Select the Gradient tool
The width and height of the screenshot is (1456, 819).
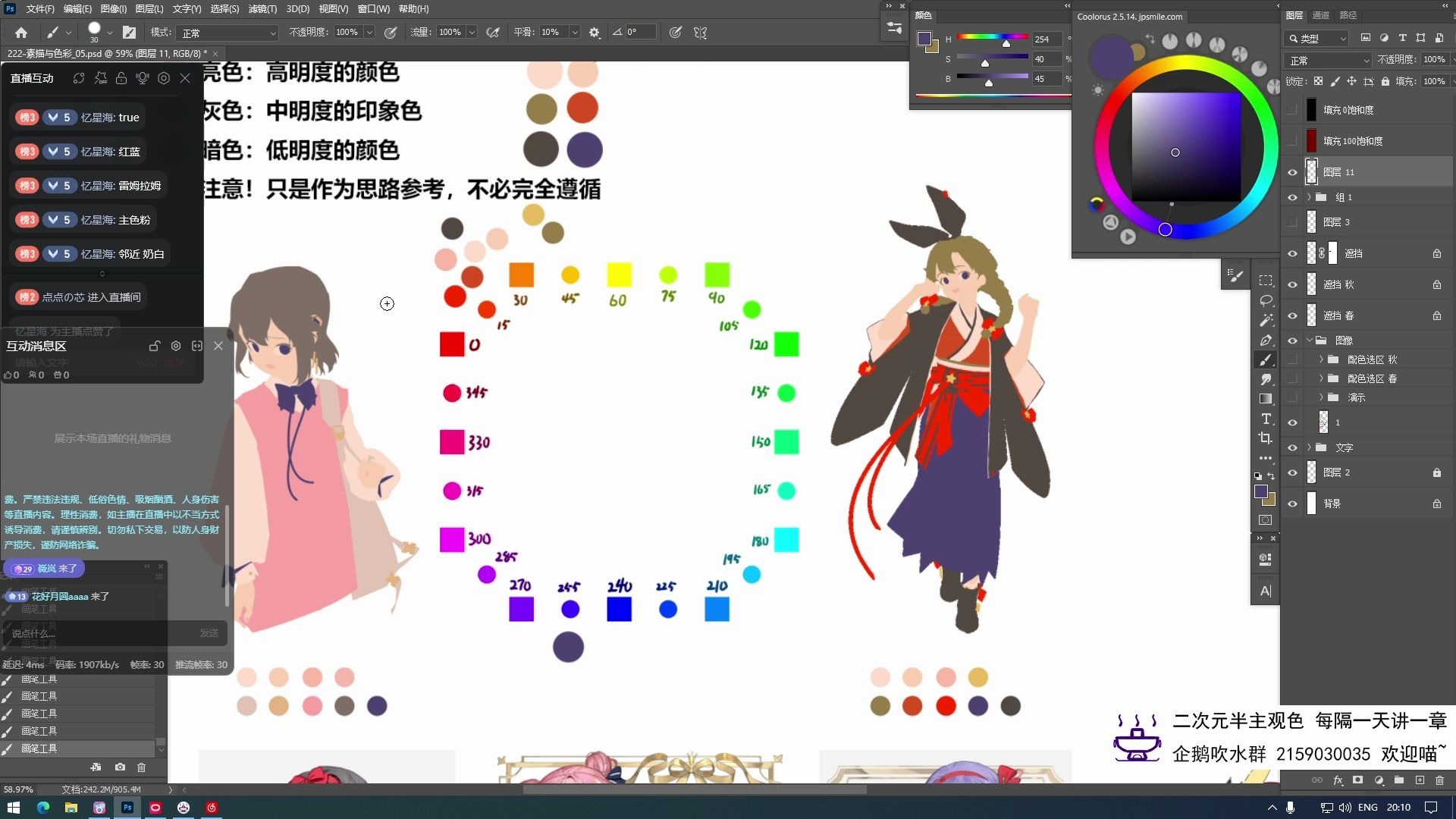click(x=1266, y=399)
